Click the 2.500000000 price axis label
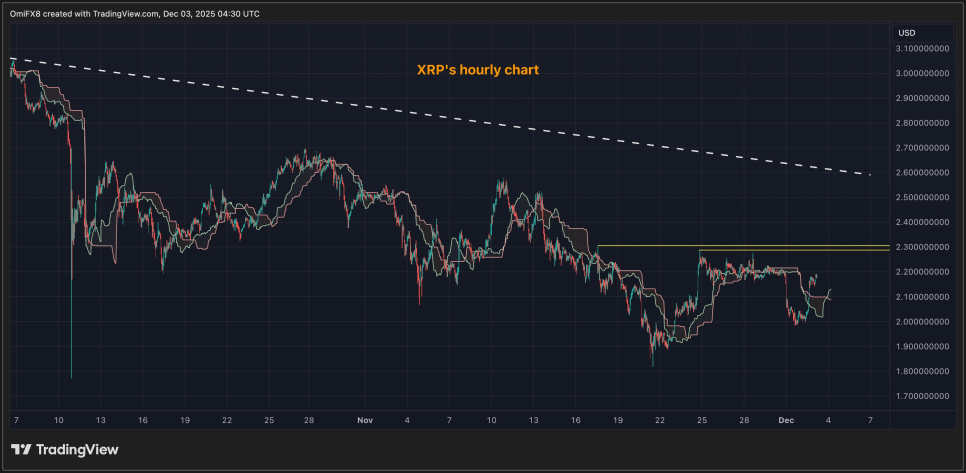The image size is (966, 473). tap(920, 198)
